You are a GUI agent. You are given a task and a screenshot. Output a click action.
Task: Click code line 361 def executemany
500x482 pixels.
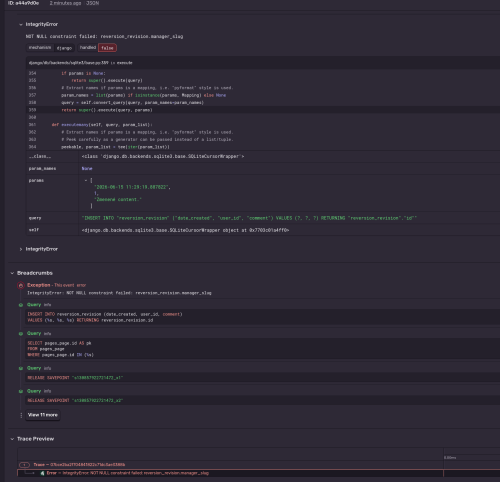tap(263, 125)
